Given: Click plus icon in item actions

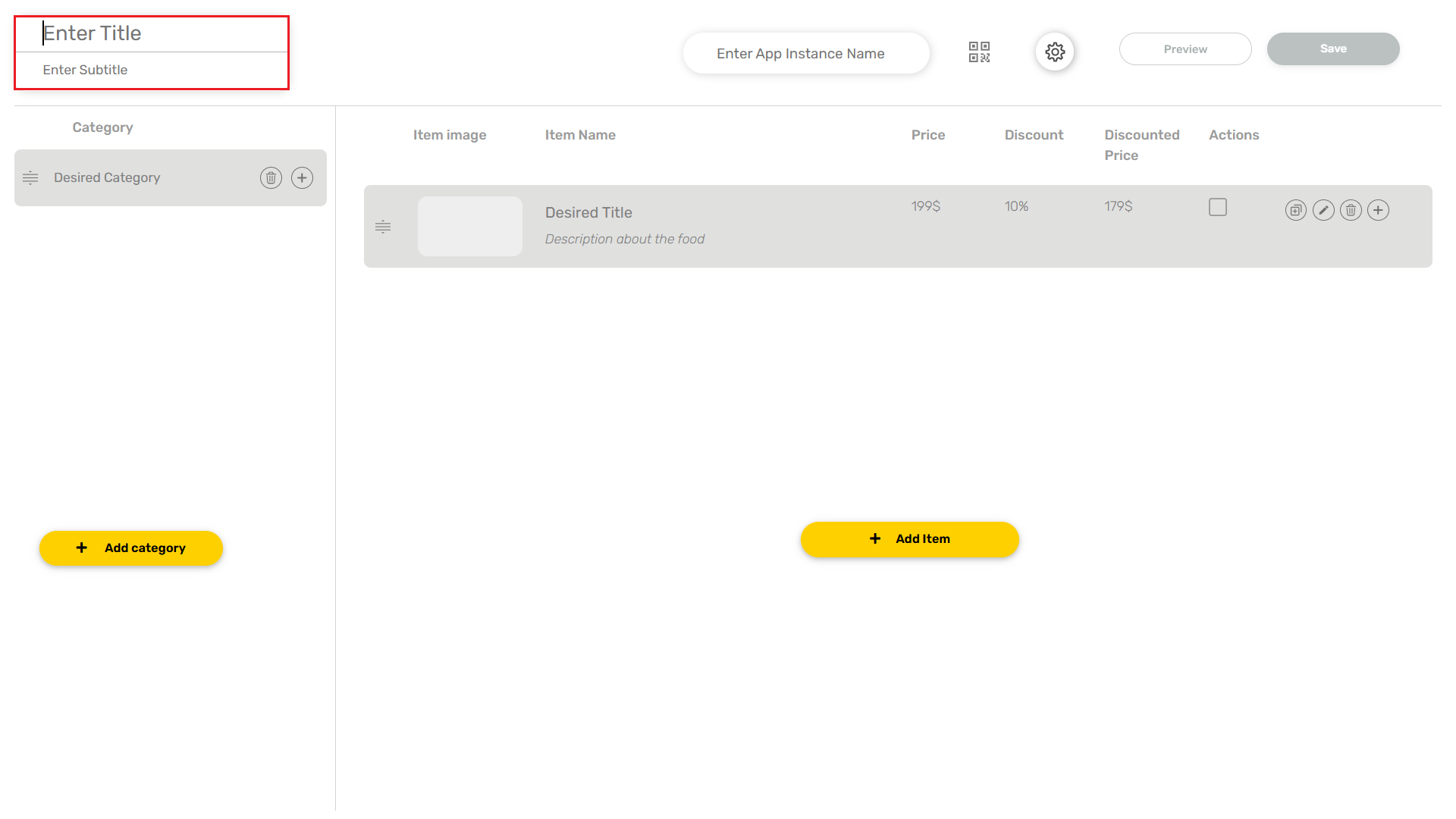Looking at the screenshot, I should [x=1378, y=210].
